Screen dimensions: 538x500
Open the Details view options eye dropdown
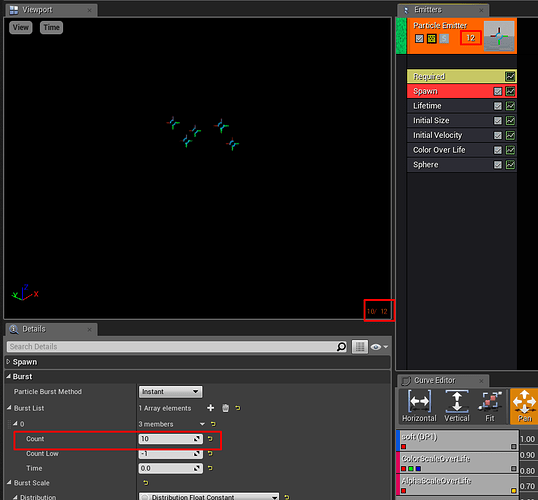tap(379, 347)
